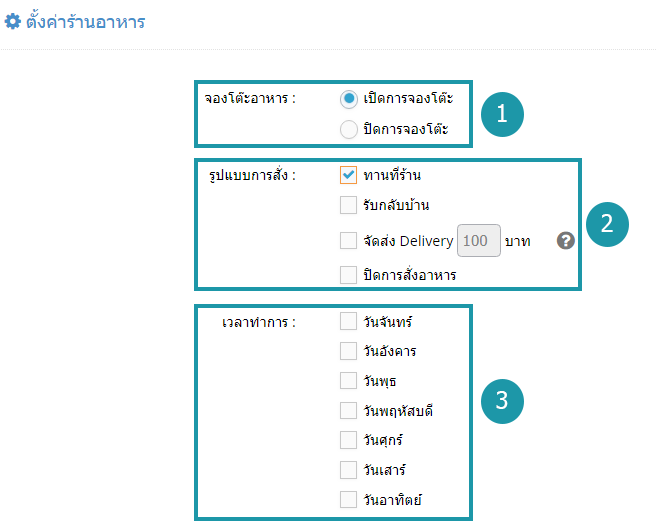Select เปิดการจองโต๊ะ radio button
The image size is (656, 531).
[x=348, y=99]
